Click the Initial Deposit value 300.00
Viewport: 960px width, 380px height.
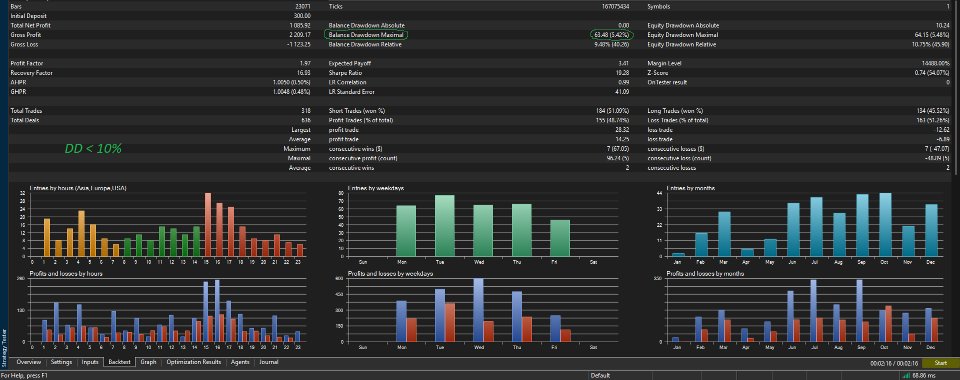(x=302, y=16)
